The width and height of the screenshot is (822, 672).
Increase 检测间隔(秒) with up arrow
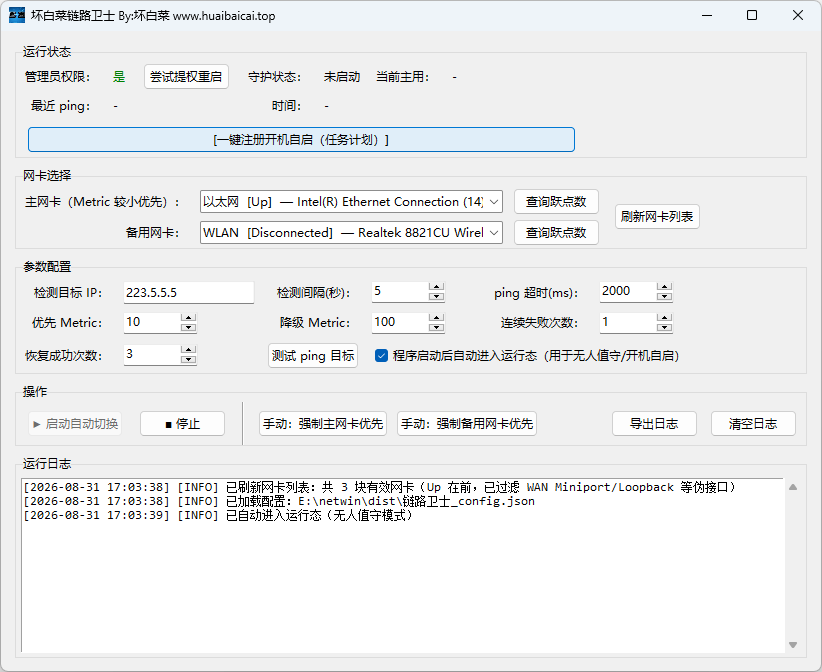(436, 287)
